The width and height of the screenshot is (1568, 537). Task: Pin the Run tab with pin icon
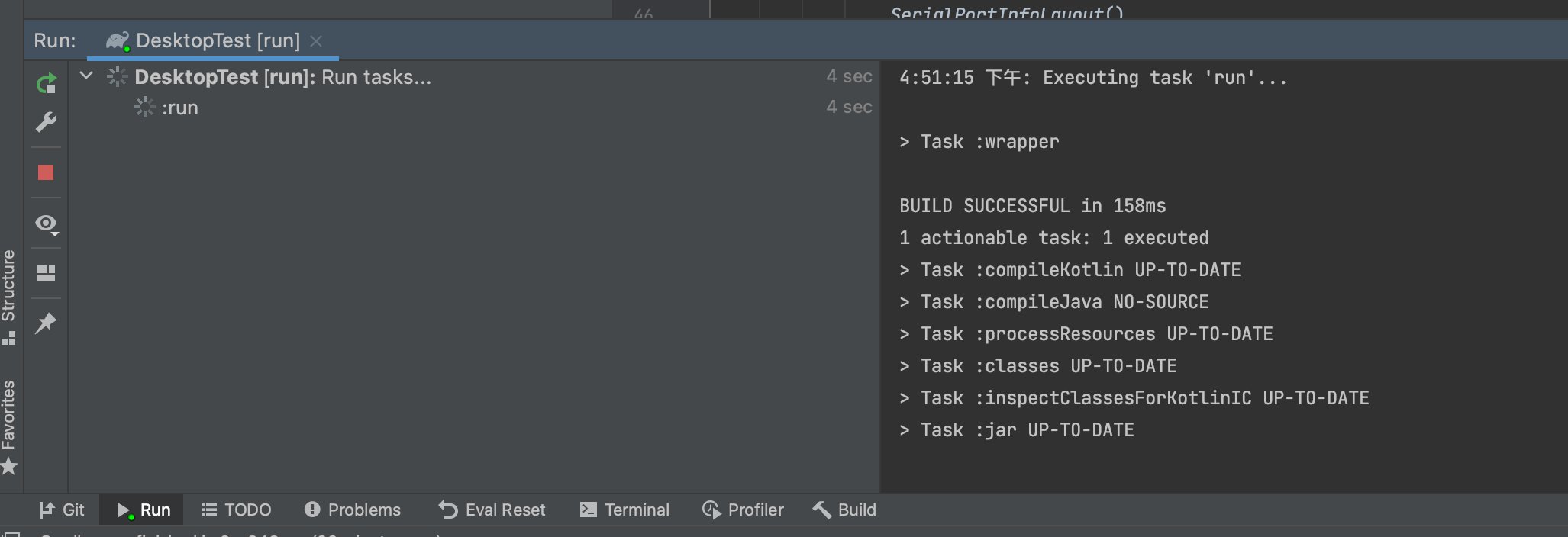[46, 323]
